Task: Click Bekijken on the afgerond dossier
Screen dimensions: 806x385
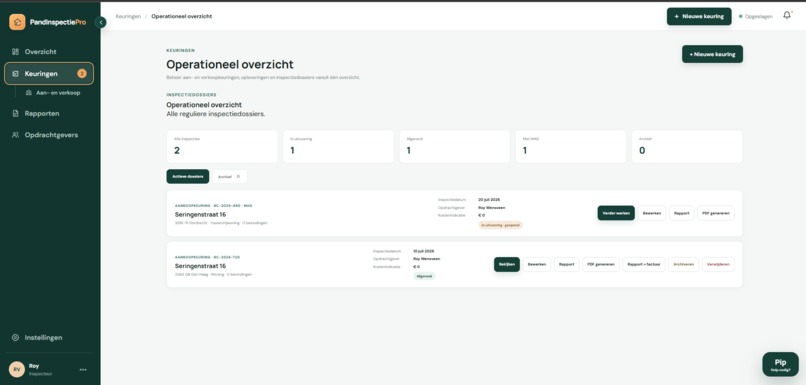Action: coord(507,264)
